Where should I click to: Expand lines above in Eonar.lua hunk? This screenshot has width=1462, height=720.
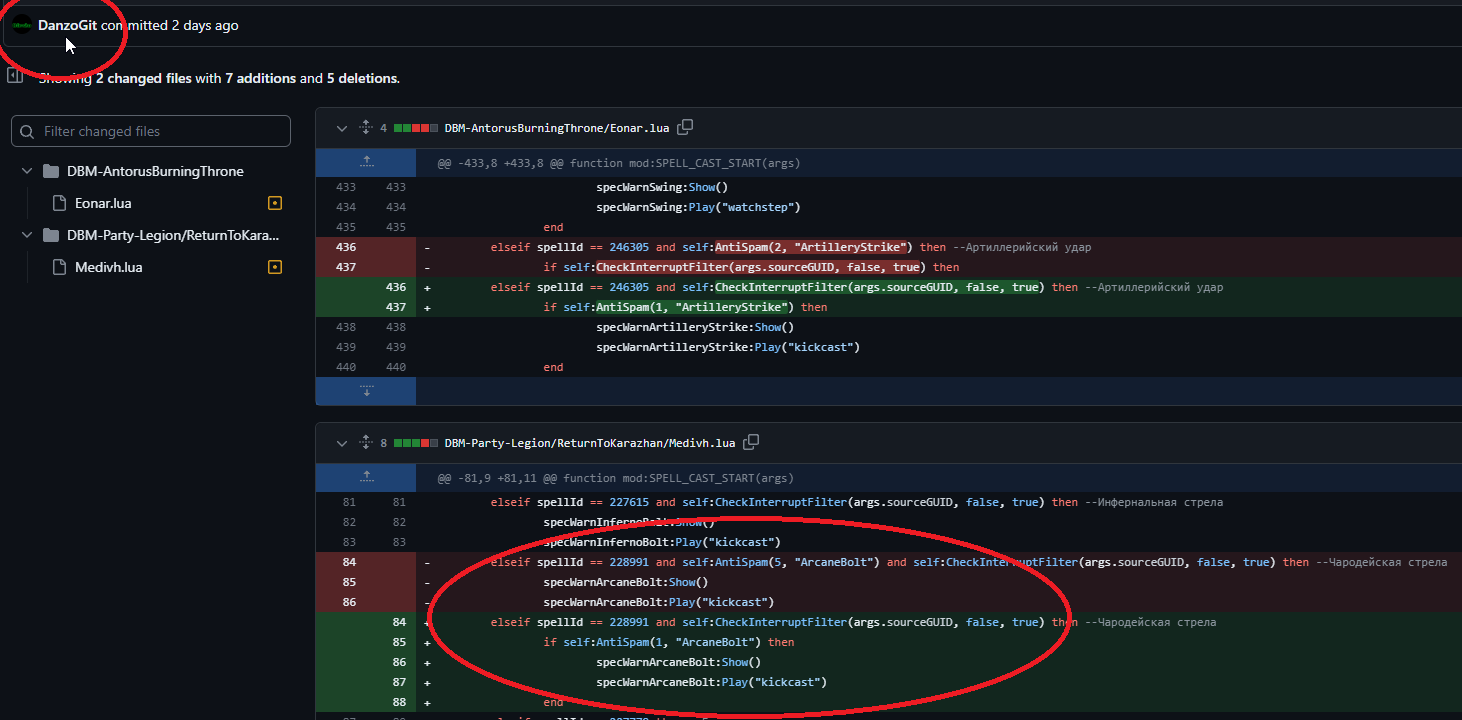pyautogui.click(x=366, y=162)
